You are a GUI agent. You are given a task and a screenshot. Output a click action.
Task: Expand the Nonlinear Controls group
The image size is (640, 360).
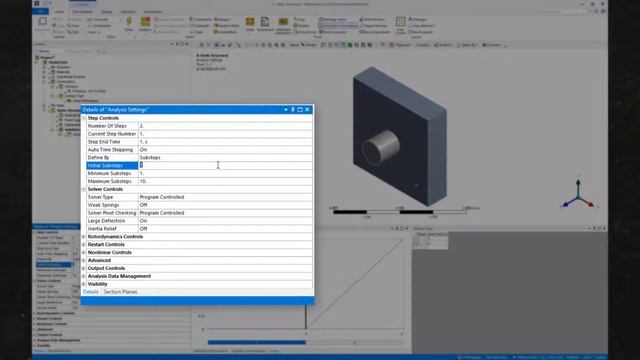coord(84,253)
